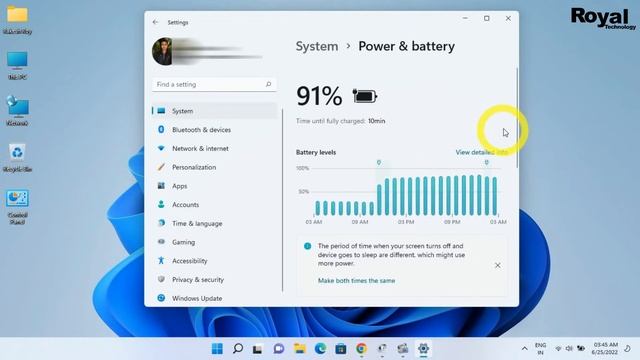This screenshot has height=360, width=640.
Task: Click the volume icon in the system tray
Action: (x=569, y=349)
